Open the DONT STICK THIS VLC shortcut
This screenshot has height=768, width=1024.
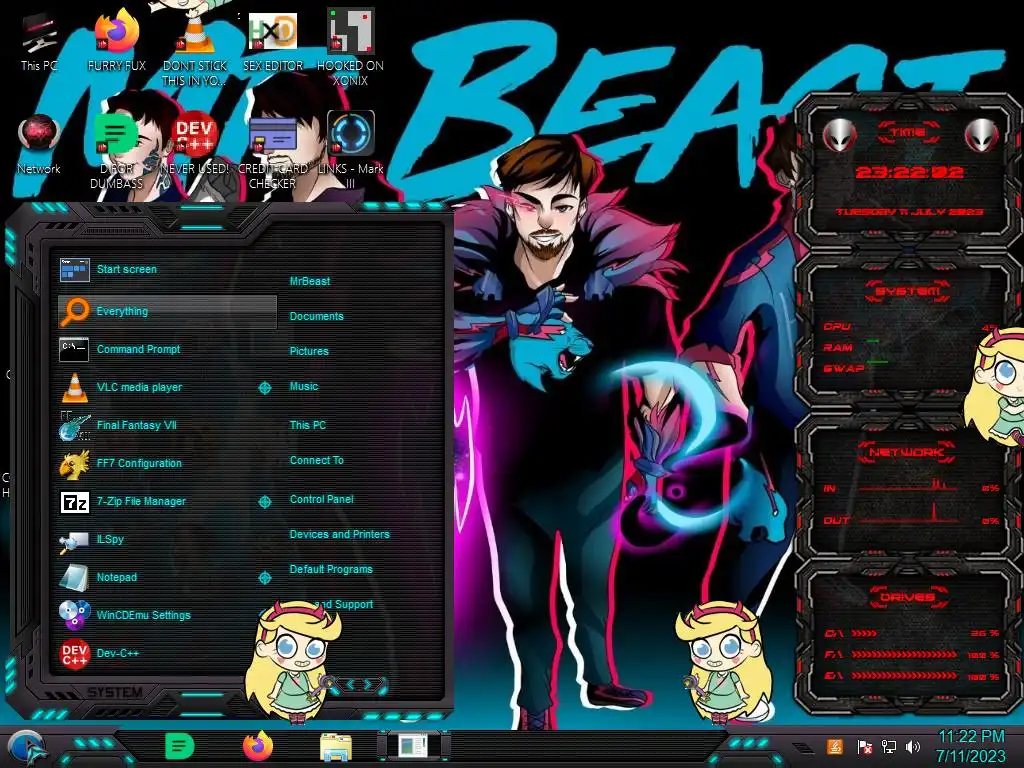point(195,49)
